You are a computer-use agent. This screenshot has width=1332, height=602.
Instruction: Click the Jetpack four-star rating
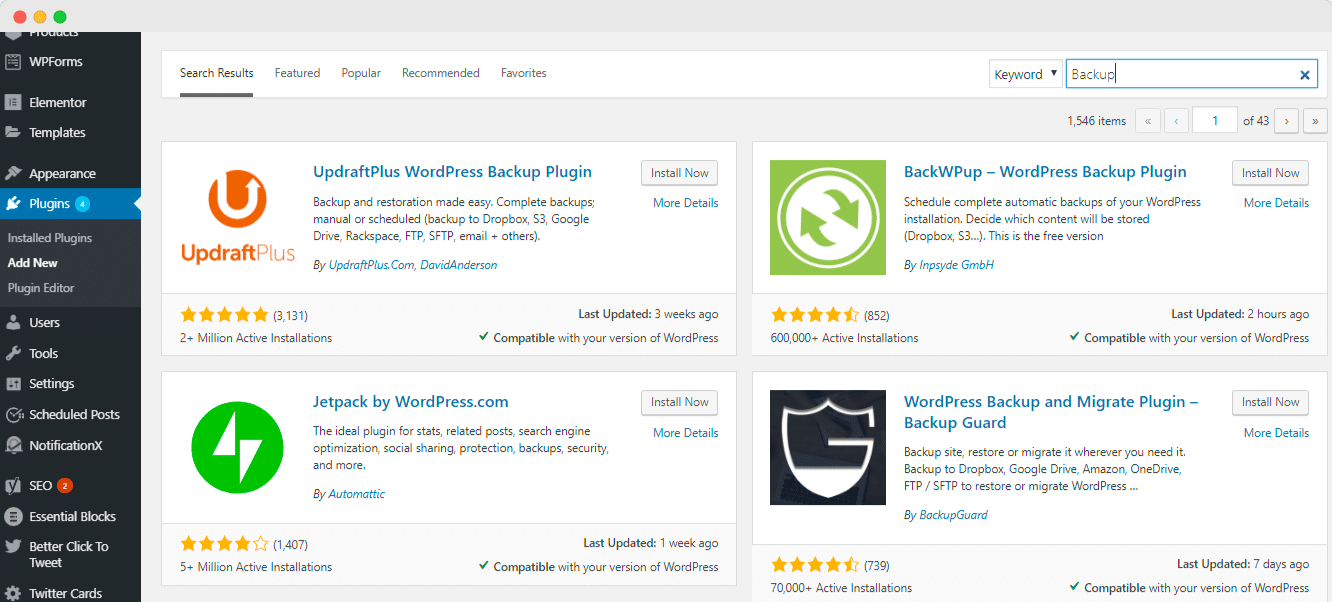(225, 544)
